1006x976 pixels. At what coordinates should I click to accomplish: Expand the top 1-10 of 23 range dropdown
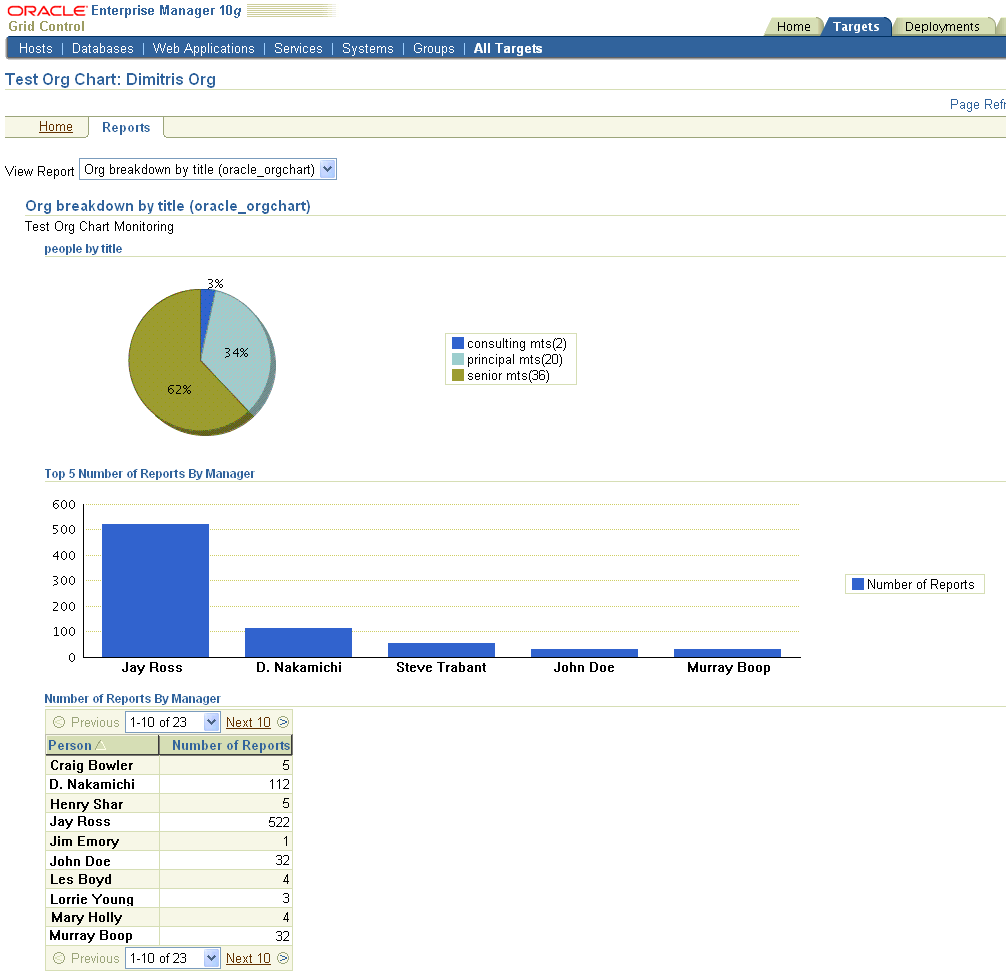[x=211, y=722]
